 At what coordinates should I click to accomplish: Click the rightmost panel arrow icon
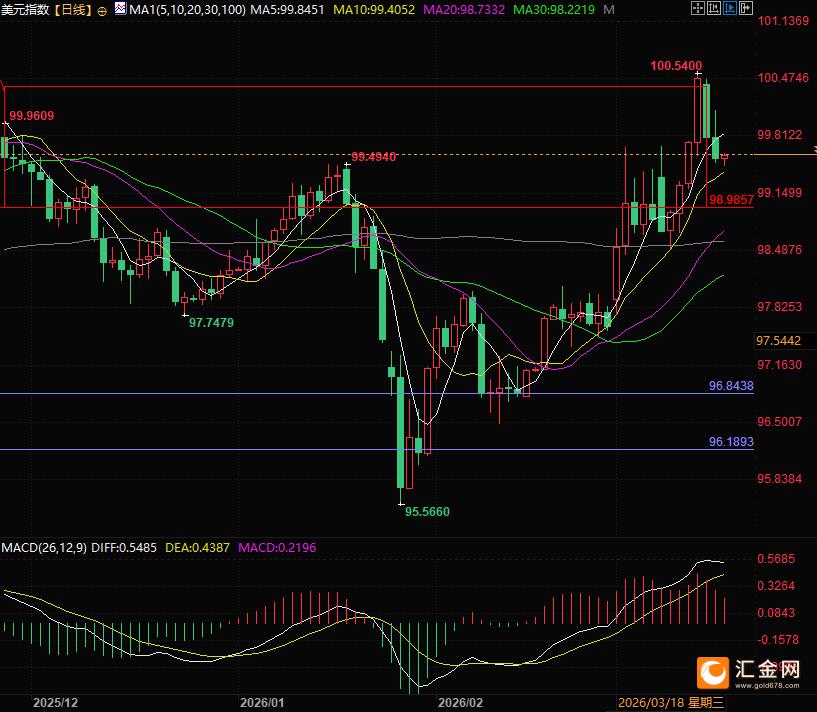click(x=746, y=8)
